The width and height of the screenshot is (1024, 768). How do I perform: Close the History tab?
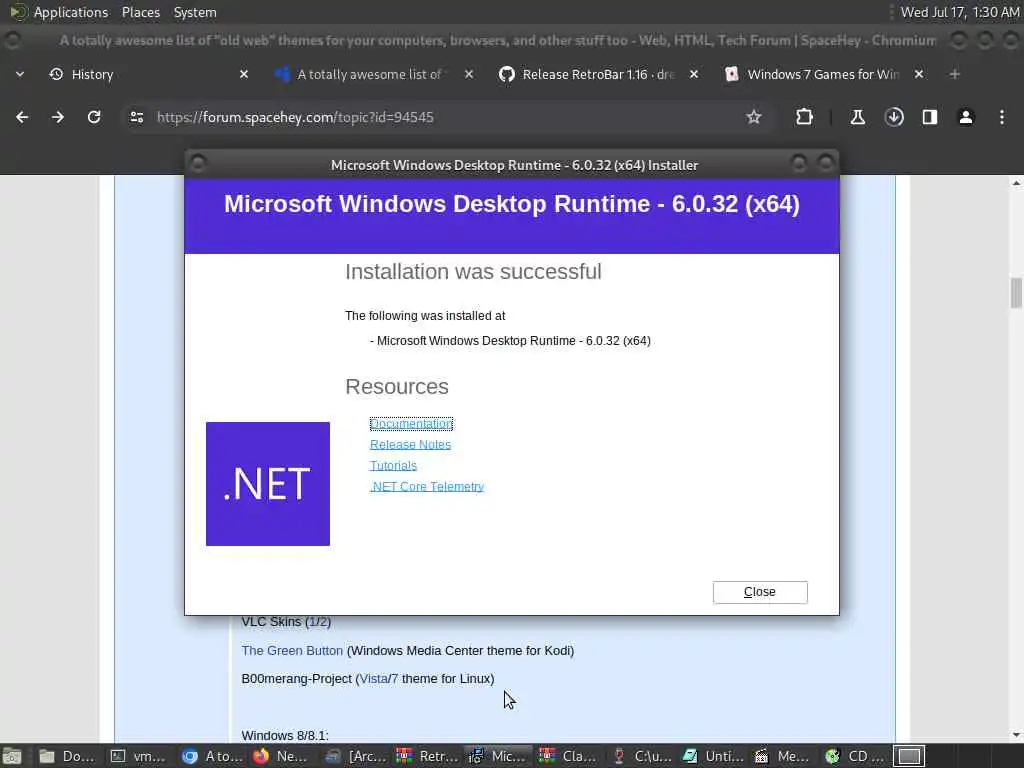pyautogui.click(x=244, y=74)
